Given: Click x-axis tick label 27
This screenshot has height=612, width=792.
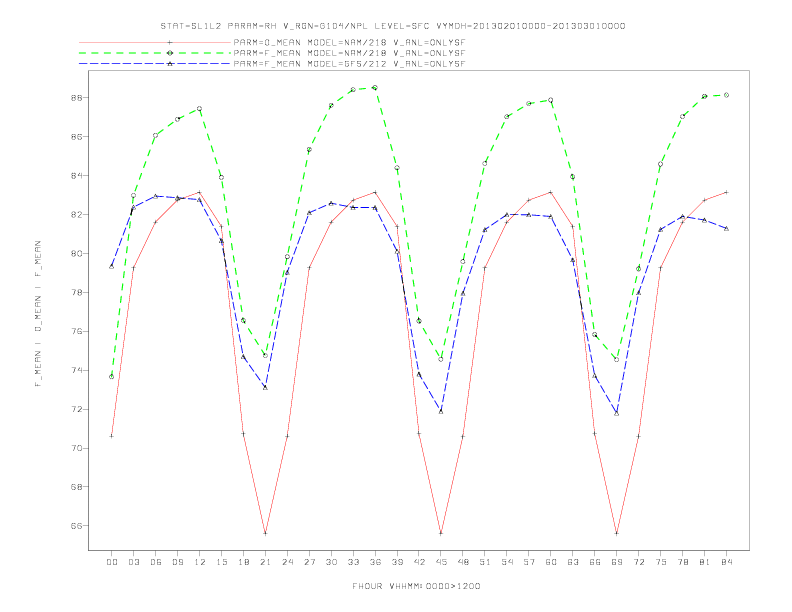Looking at the screenshot, I should pos(309,562).
